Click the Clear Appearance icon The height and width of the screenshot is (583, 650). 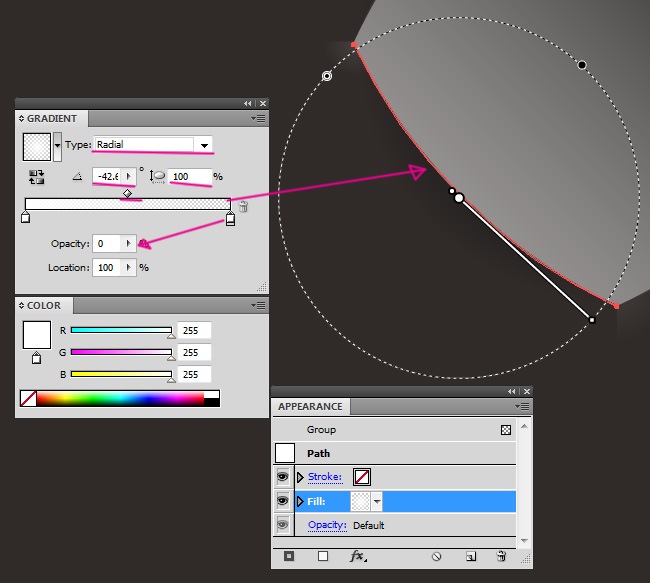coord(437,556)
